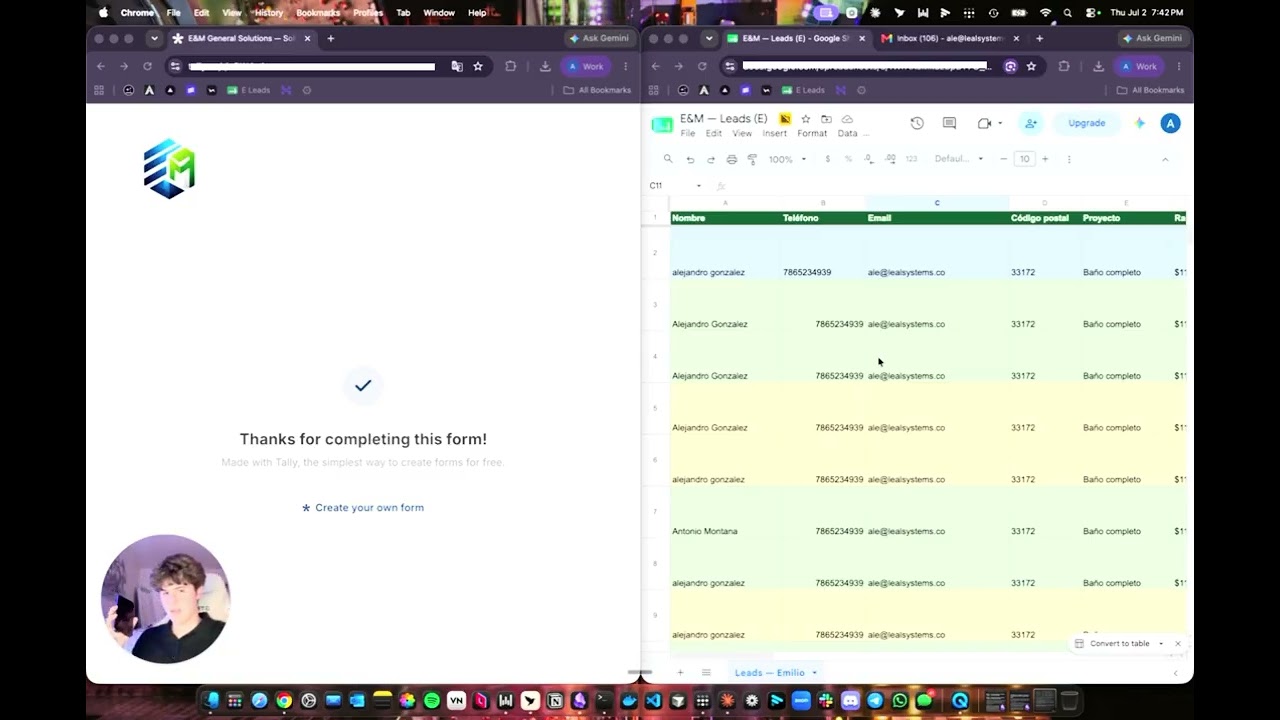The height and width of the screenshot is (720, 1280).
Task: Open the zoom 100% dropdown
Action: (788, 159)
